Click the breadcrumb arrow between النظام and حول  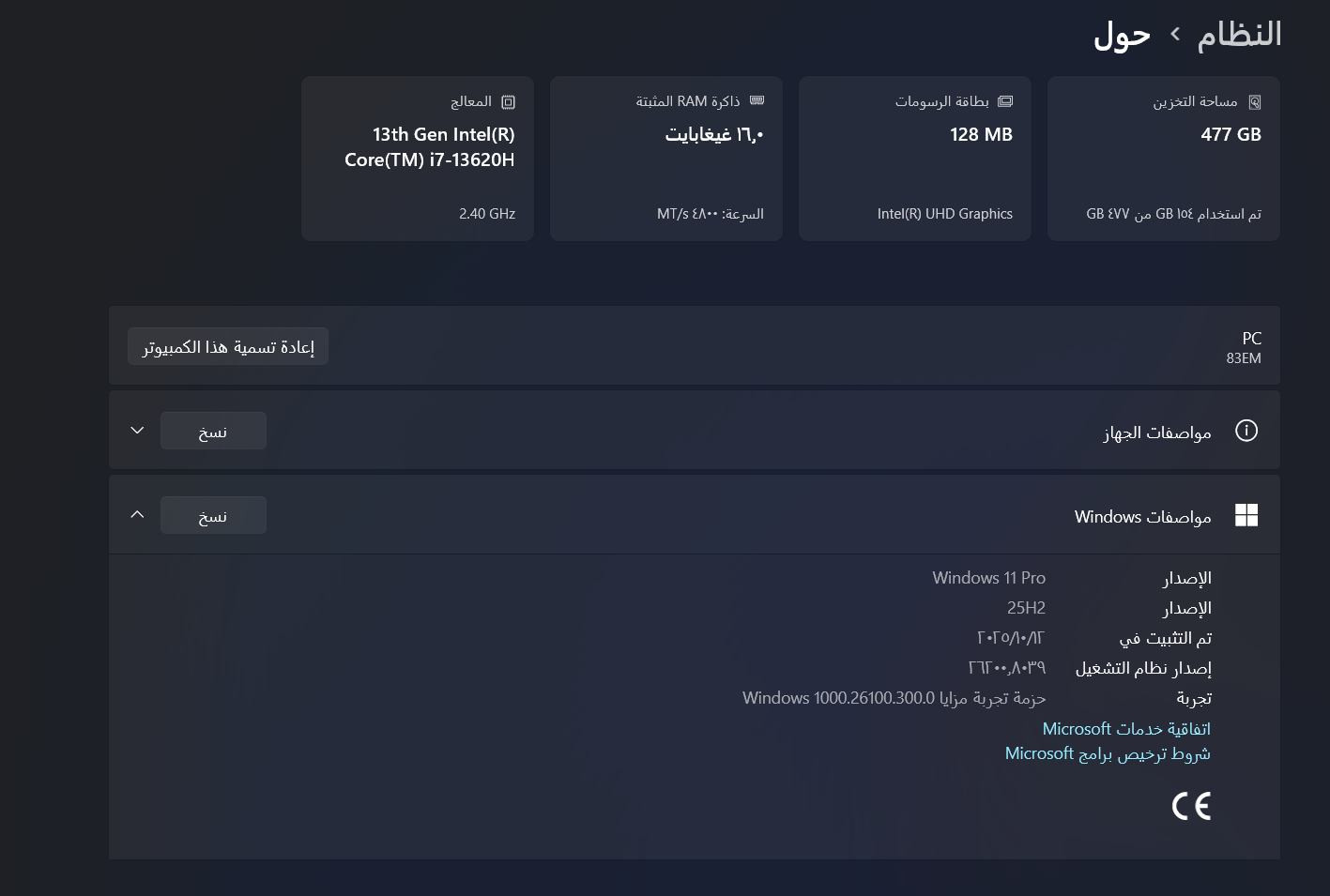point(1174,35)
